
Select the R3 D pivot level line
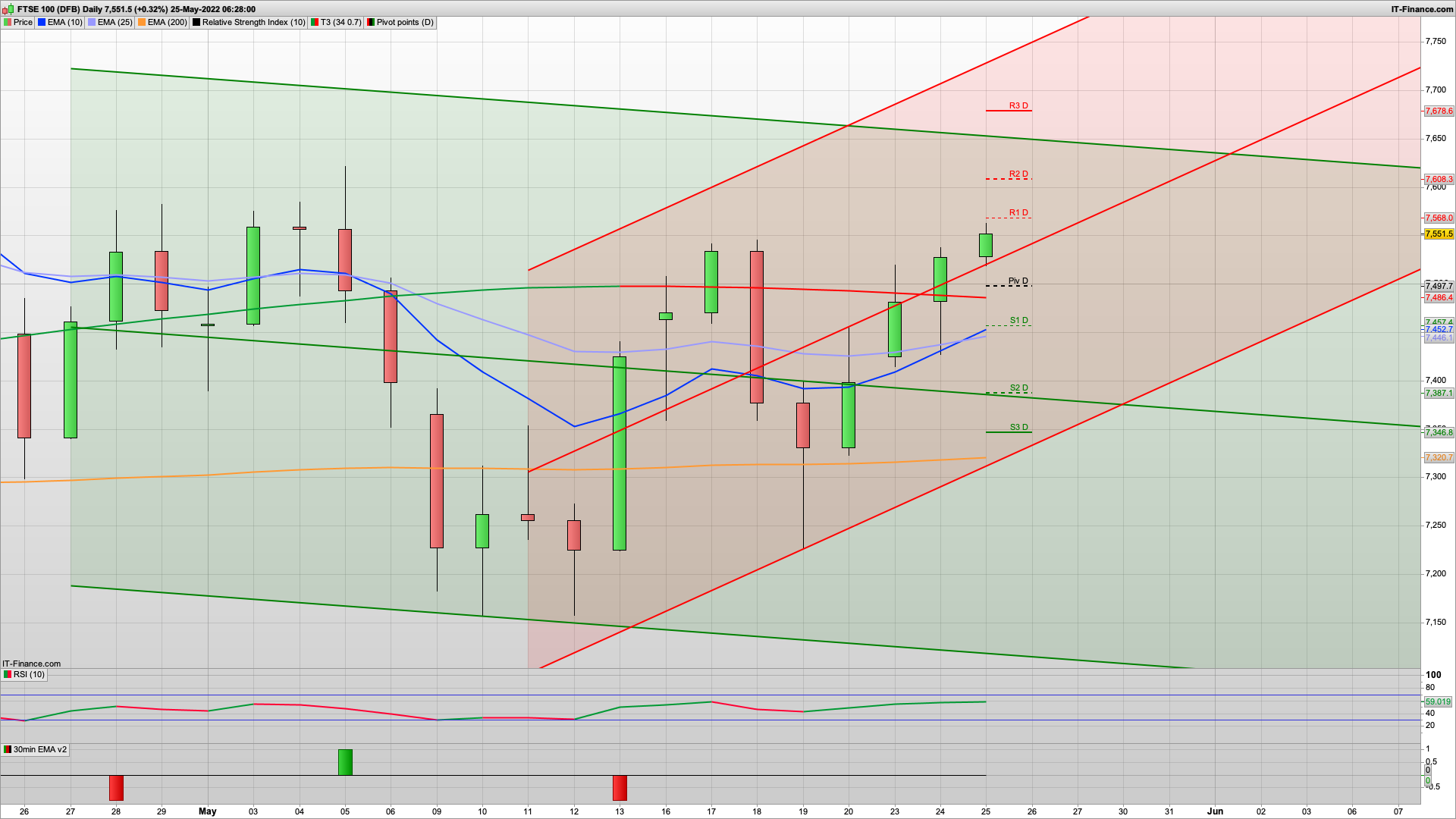pos(1009,111)
